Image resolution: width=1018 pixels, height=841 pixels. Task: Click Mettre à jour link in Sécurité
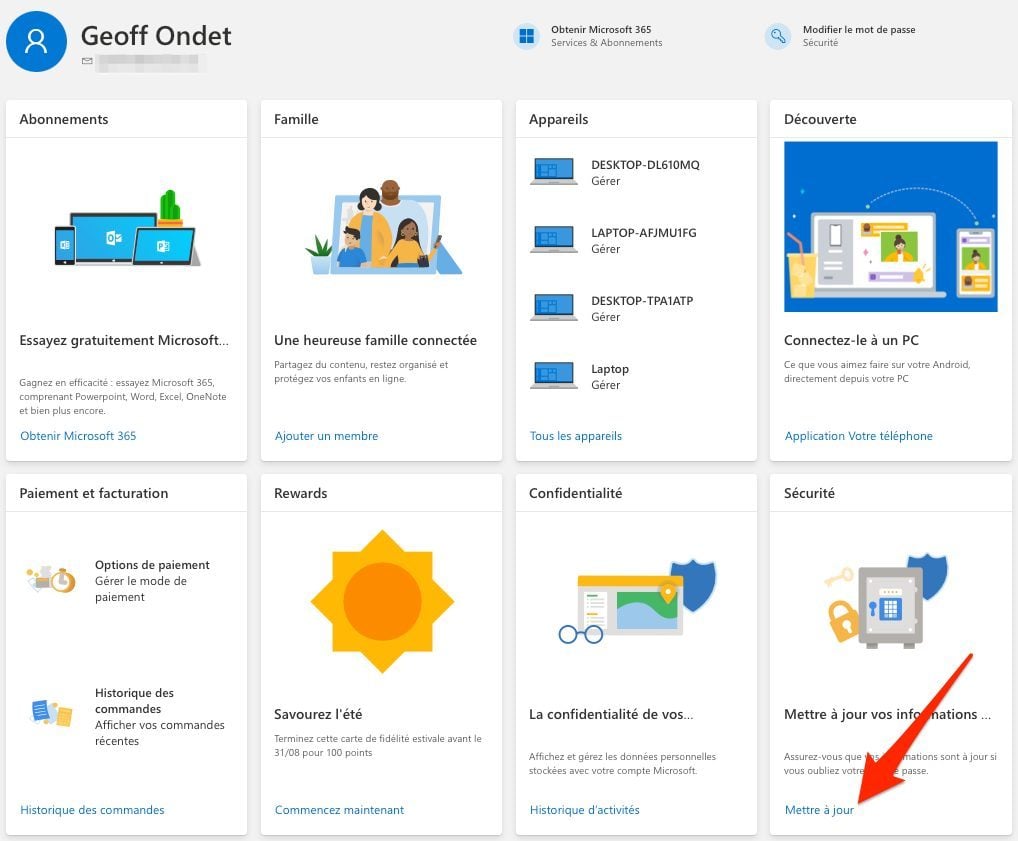(x=819, y=810)
